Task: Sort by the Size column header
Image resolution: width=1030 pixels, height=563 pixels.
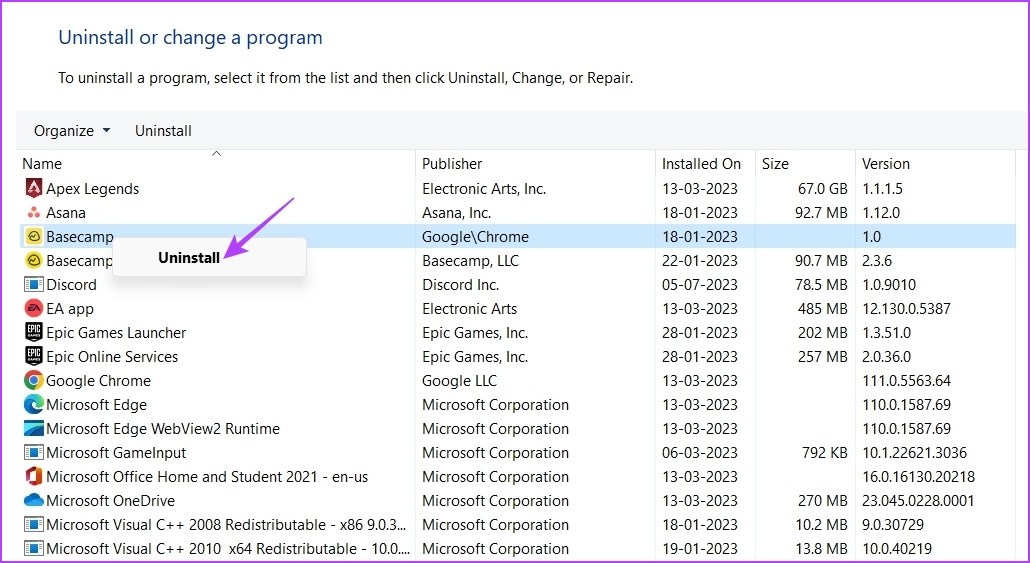Action: pyautogui.click(x=775, y=164)
